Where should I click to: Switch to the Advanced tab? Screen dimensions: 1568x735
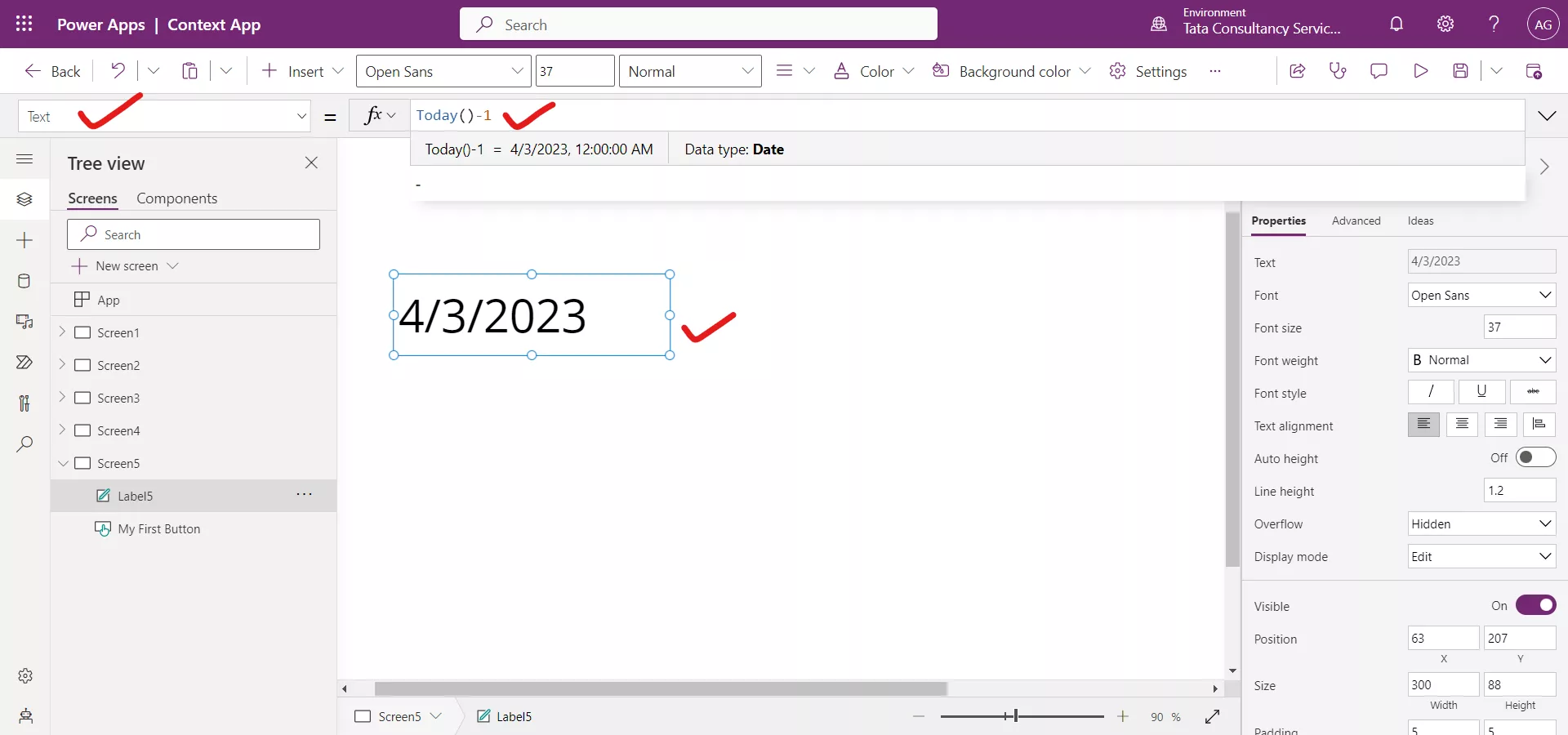click(x=1356, y=220)
